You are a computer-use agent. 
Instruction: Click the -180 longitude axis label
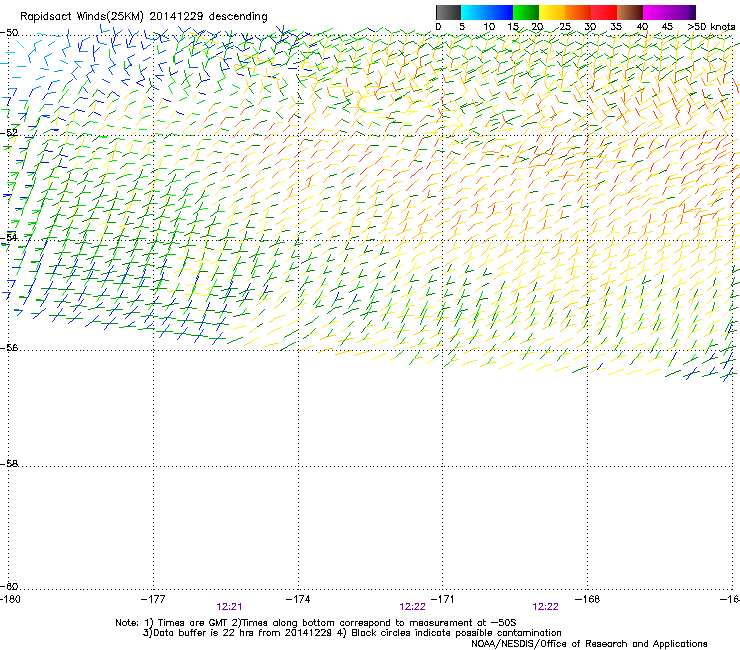pos(10,599)
